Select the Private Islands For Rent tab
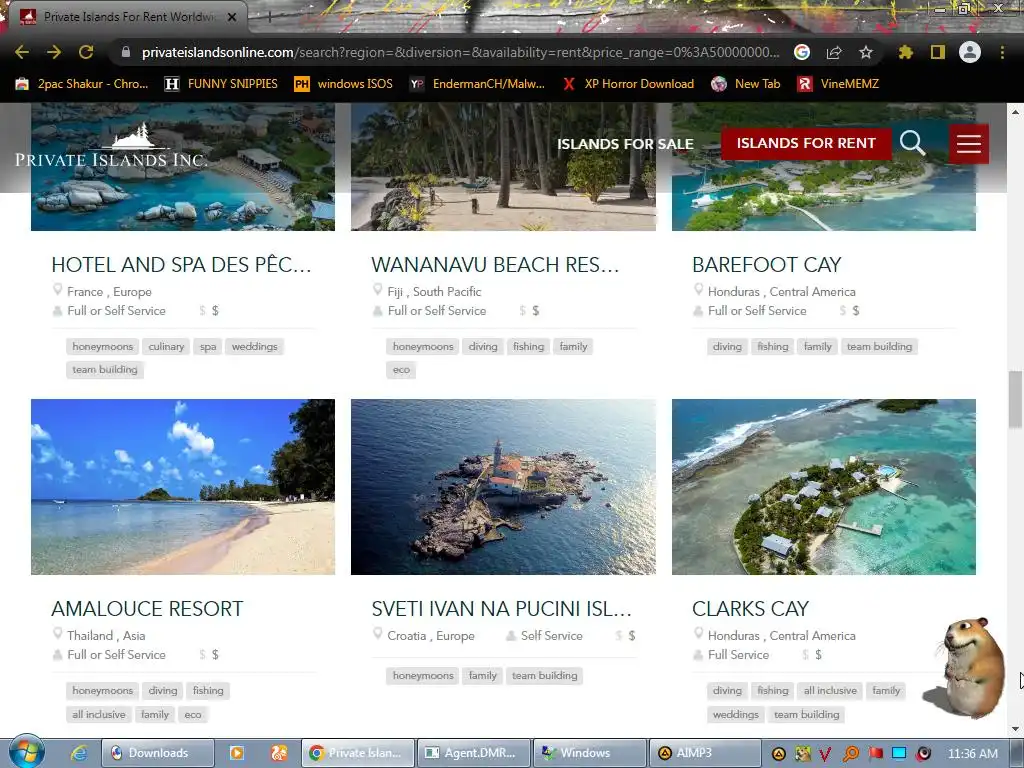 (127, 17)
